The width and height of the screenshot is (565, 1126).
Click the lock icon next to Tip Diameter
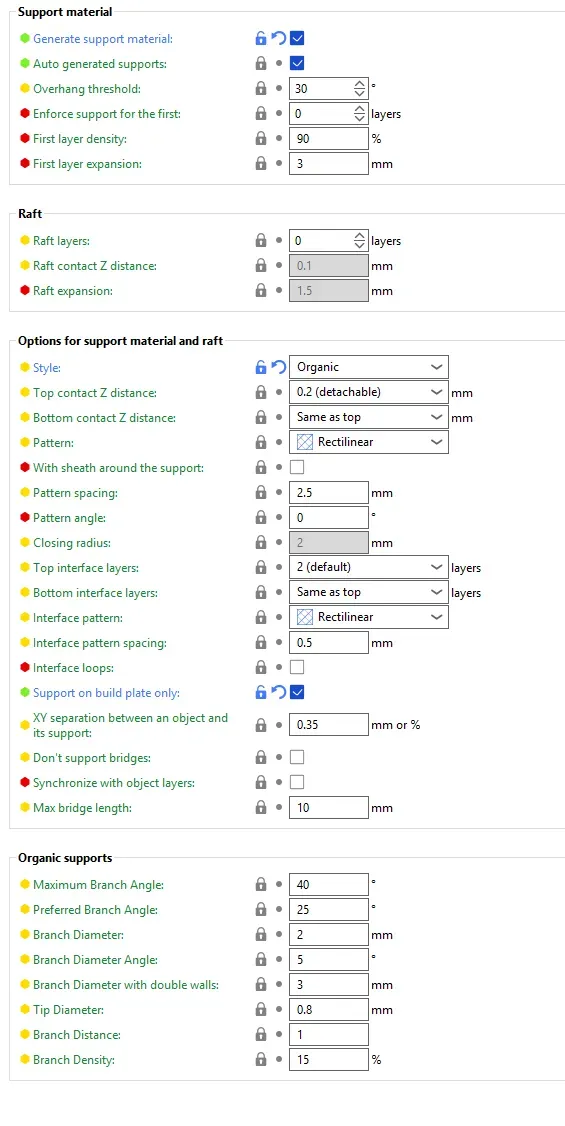click(x=261, y=1010)
